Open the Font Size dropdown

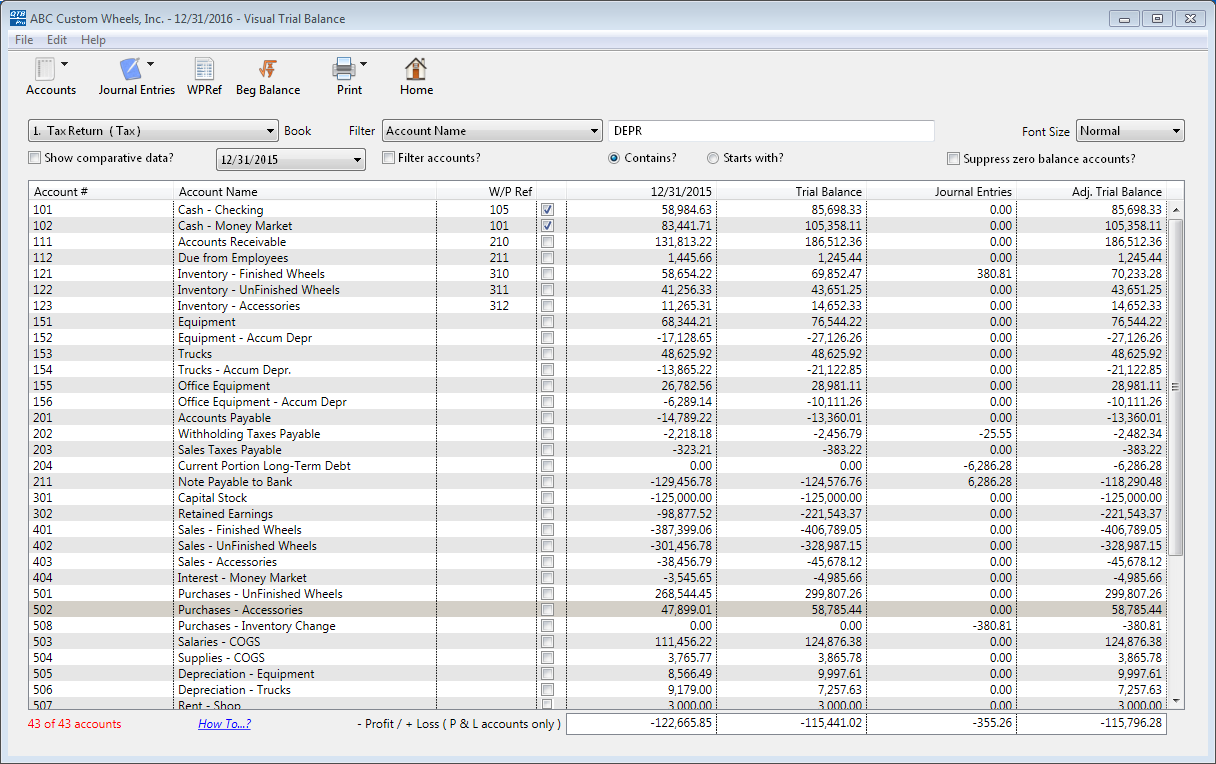point(1130,131)
